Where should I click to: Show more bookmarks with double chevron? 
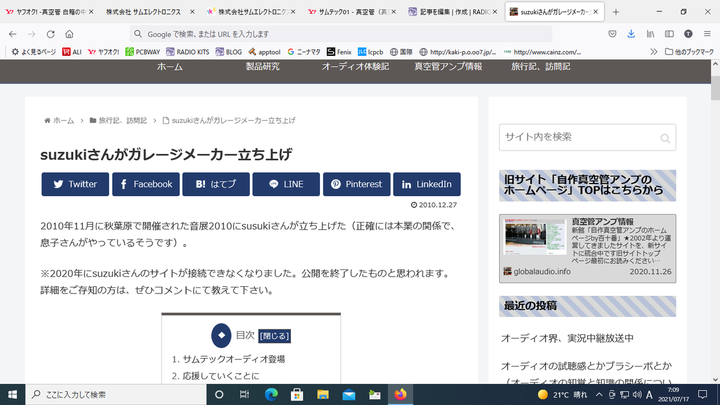click(653, 52)
